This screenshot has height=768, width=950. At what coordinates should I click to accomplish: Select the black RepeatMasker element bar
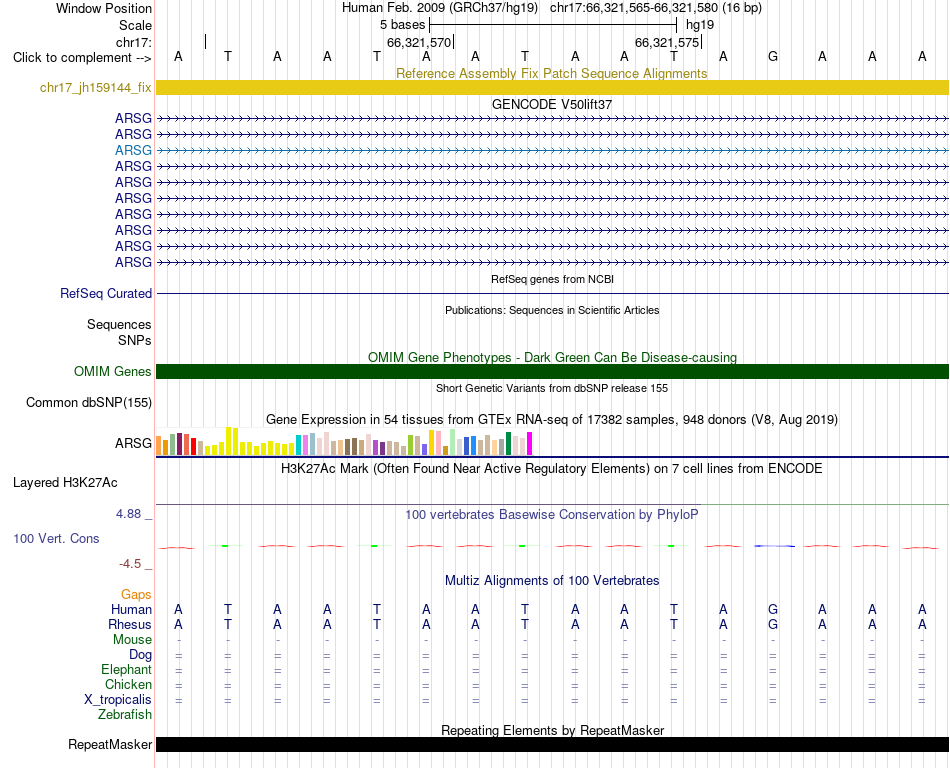coord(552,744)
